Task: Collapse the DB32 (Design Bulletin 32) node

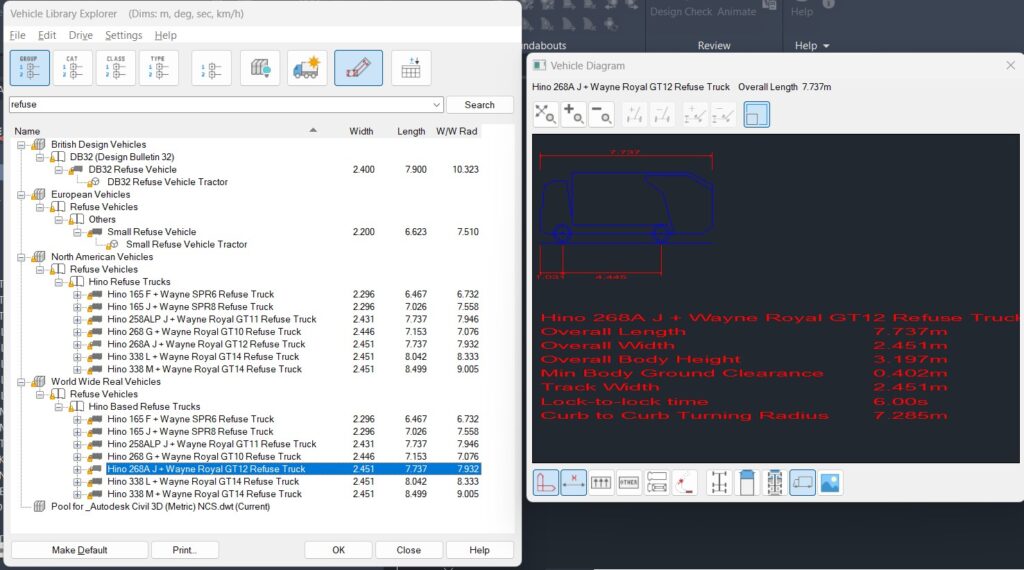Action: tap(40, 157)
